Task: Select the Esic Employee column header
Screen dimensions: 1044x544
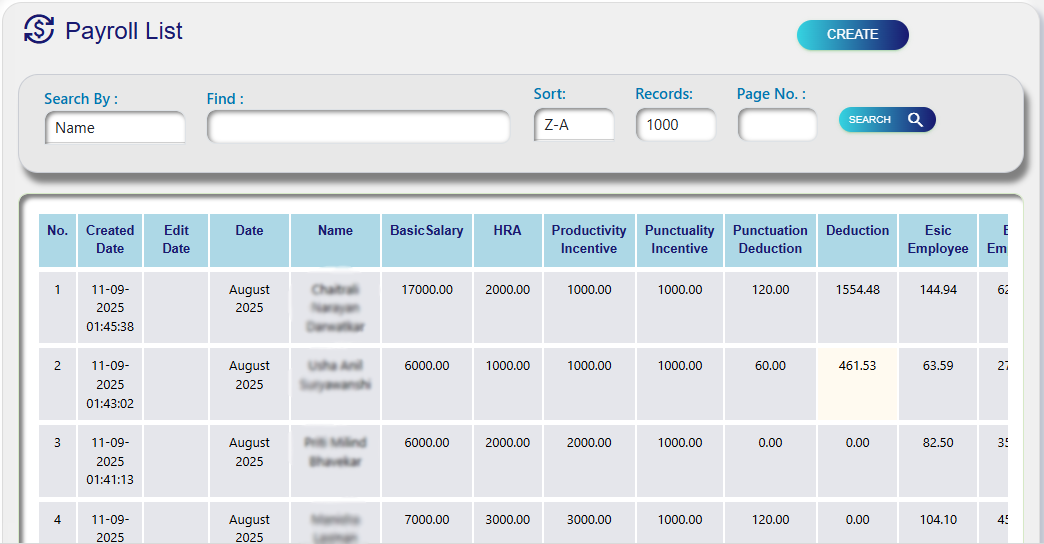Action: pyautogui.click(x=937, y=240)
